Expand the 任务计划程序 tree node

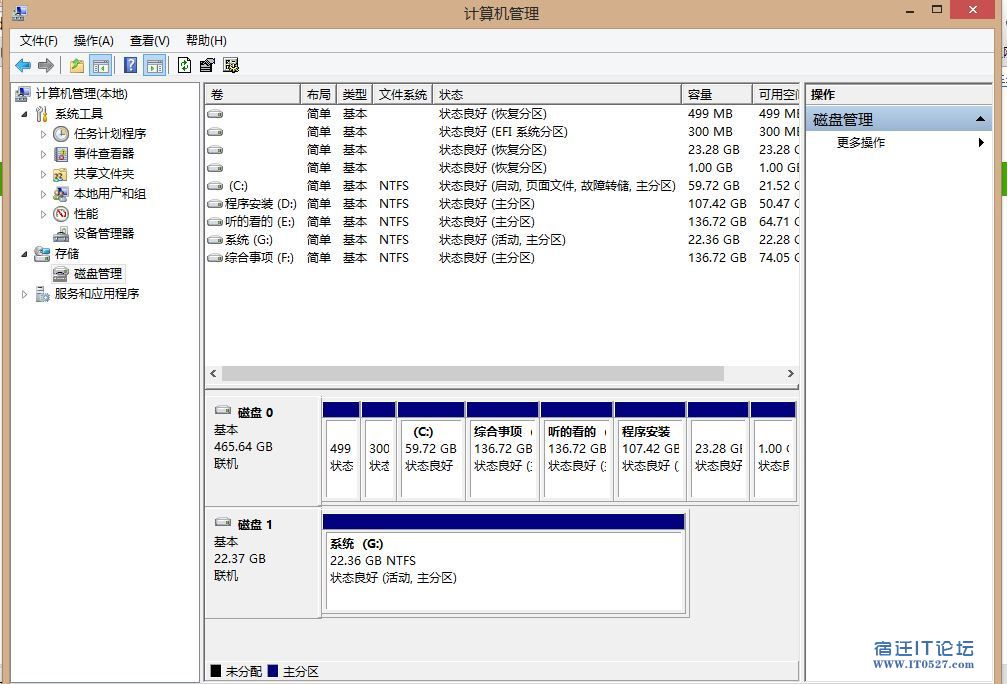click(43, 134)
